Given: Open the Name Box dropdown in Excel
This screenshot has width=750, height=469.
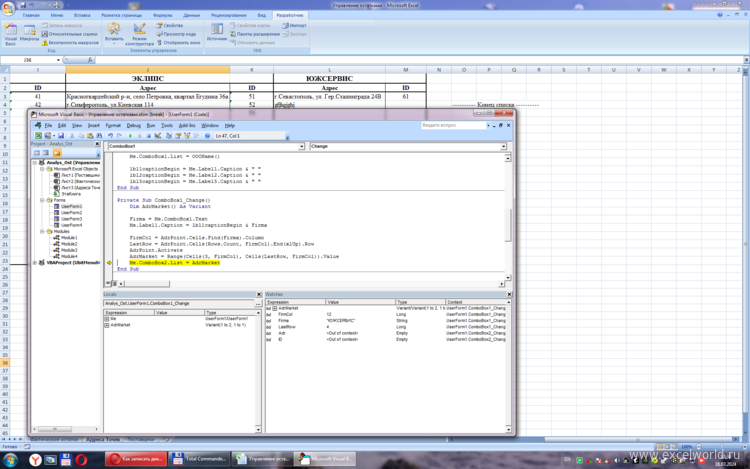Looking at the screenshot, I should point(58,60).
